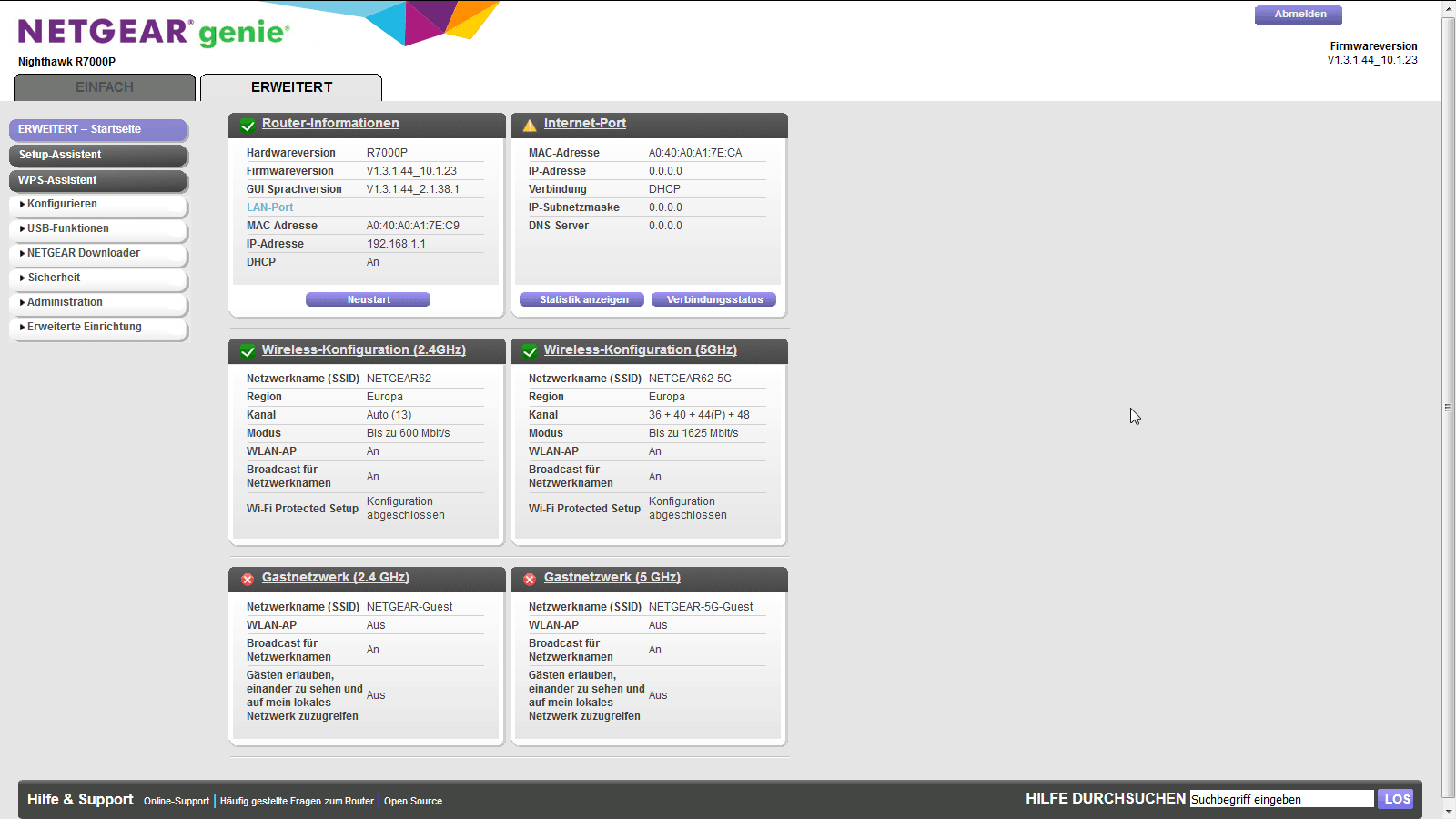Click the yellow warning icon beside Internet-Port
The image size is (1456, 819).
click(x=530, y=126)
